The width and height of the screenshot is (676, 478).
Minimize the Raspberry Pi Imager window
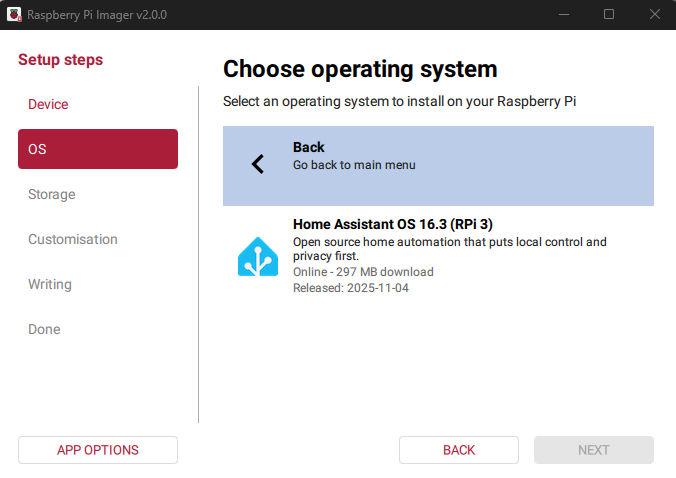[x=563, y=14]
